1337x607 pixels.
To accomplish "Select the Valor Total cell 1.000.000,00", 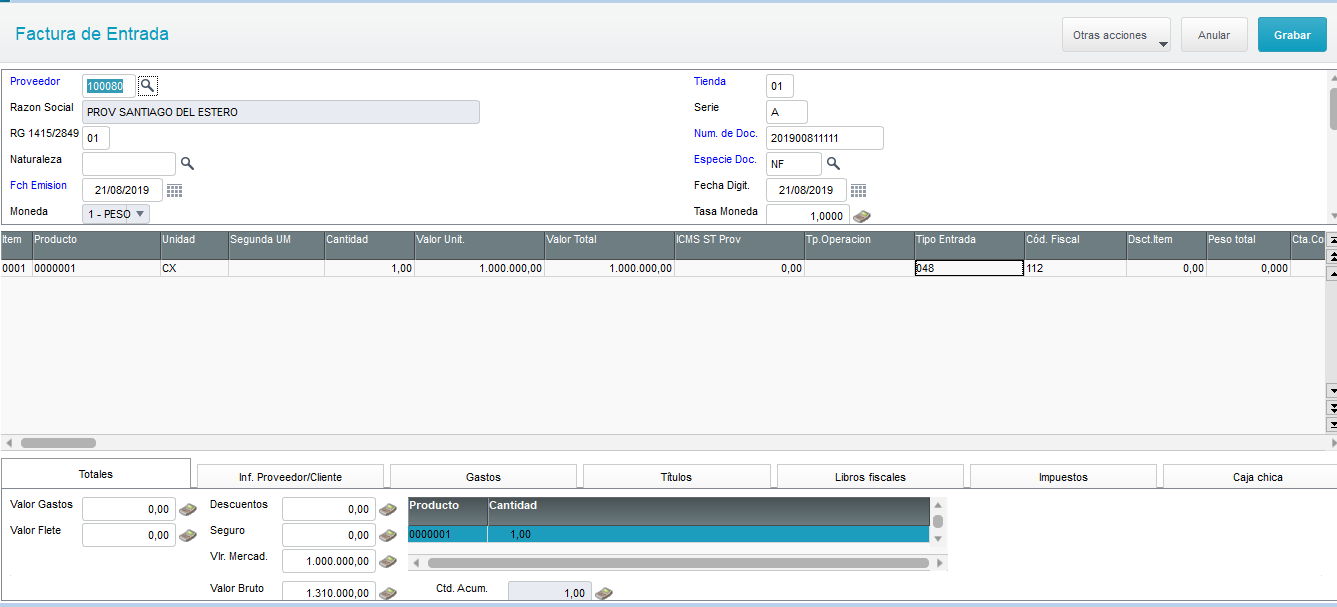I will [x=609, y=268].
